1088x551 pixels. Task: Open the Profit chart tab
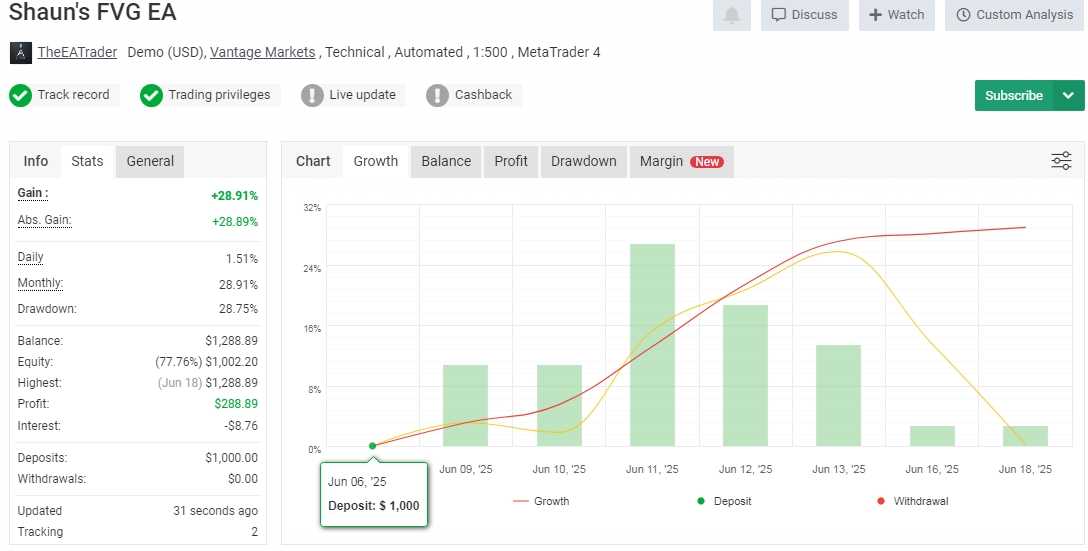coord(511,161)
